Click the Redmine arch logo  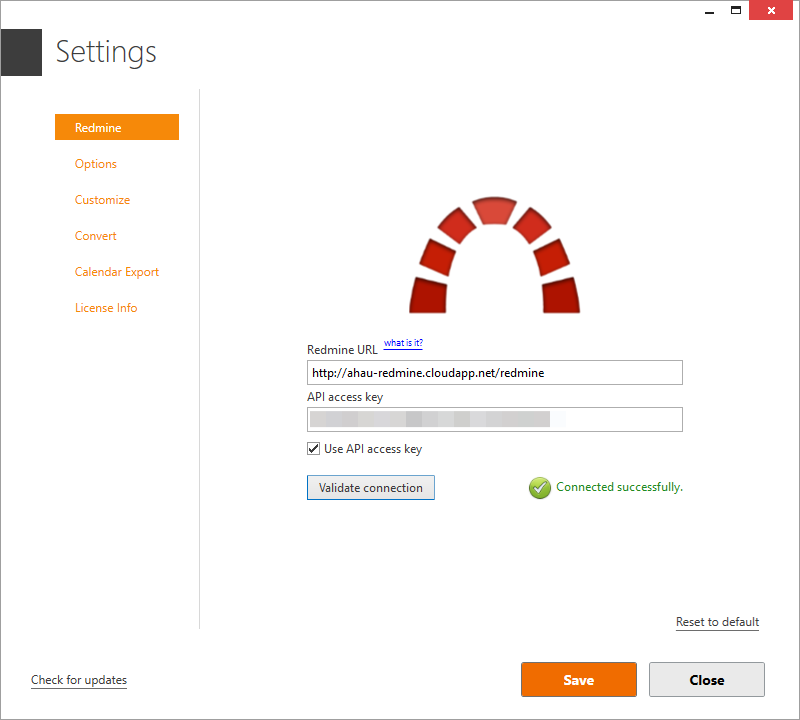coord(494,256)
